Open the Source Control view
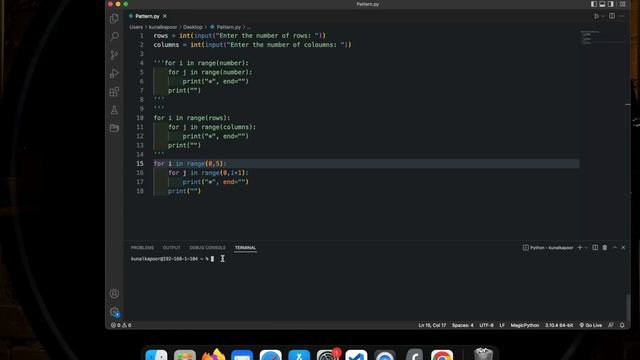Image resolution: width=640 pixels, height=360 pixels. (x=114, y=55)
